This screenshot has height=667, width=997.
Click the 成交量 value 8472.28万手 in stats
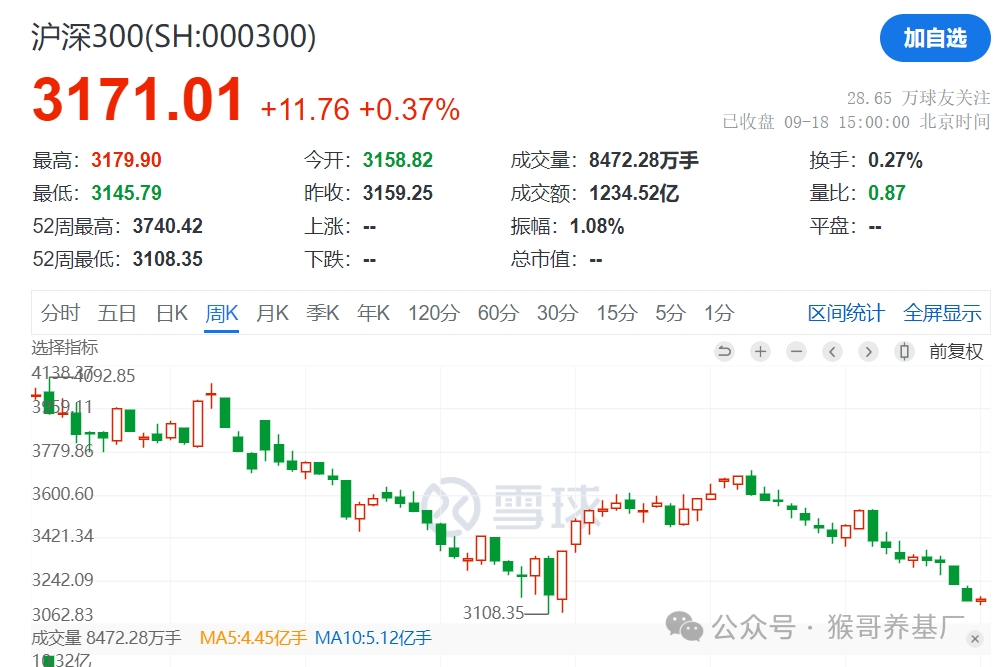point(643,160)
